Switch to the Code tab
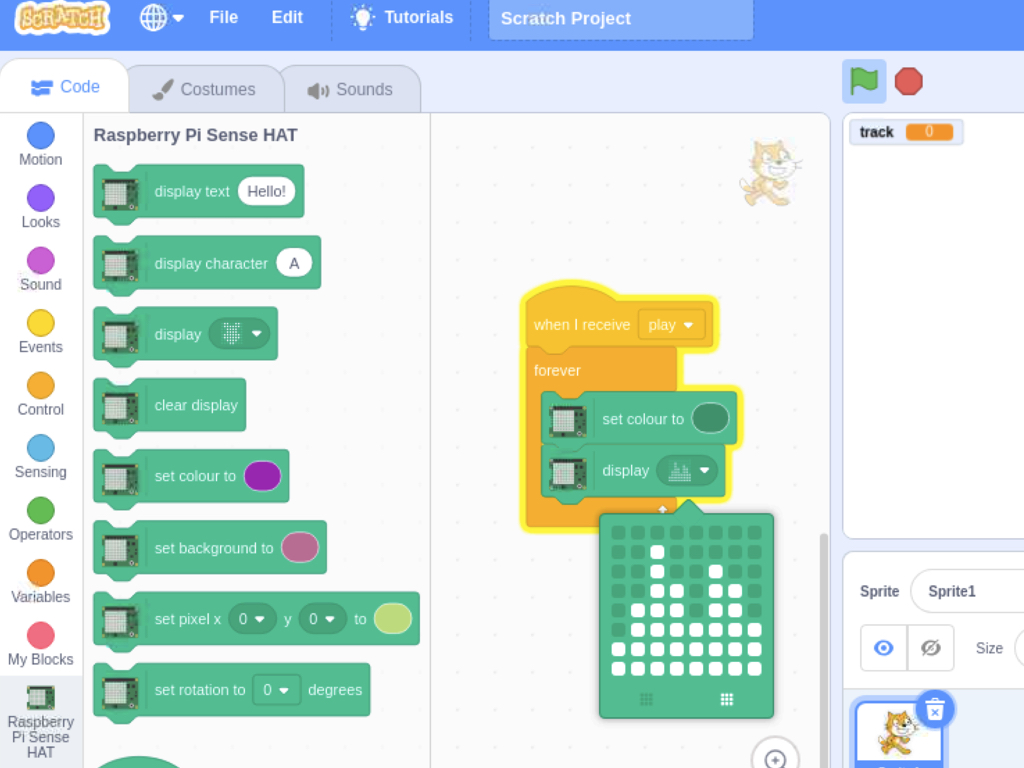The width and height of the screenshot is (1024, 768). coord(65,87)
